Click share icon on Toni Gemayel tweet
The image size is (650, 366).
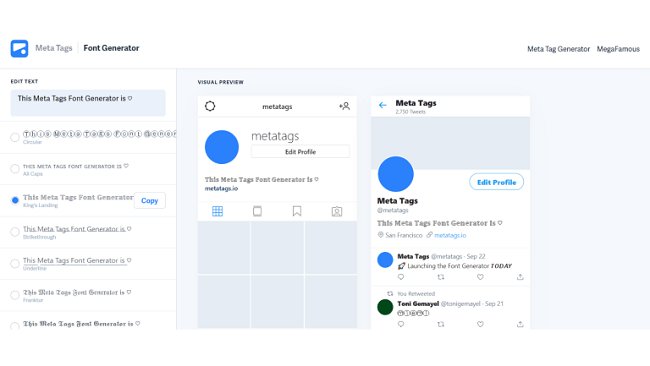(x=520, y=324)
